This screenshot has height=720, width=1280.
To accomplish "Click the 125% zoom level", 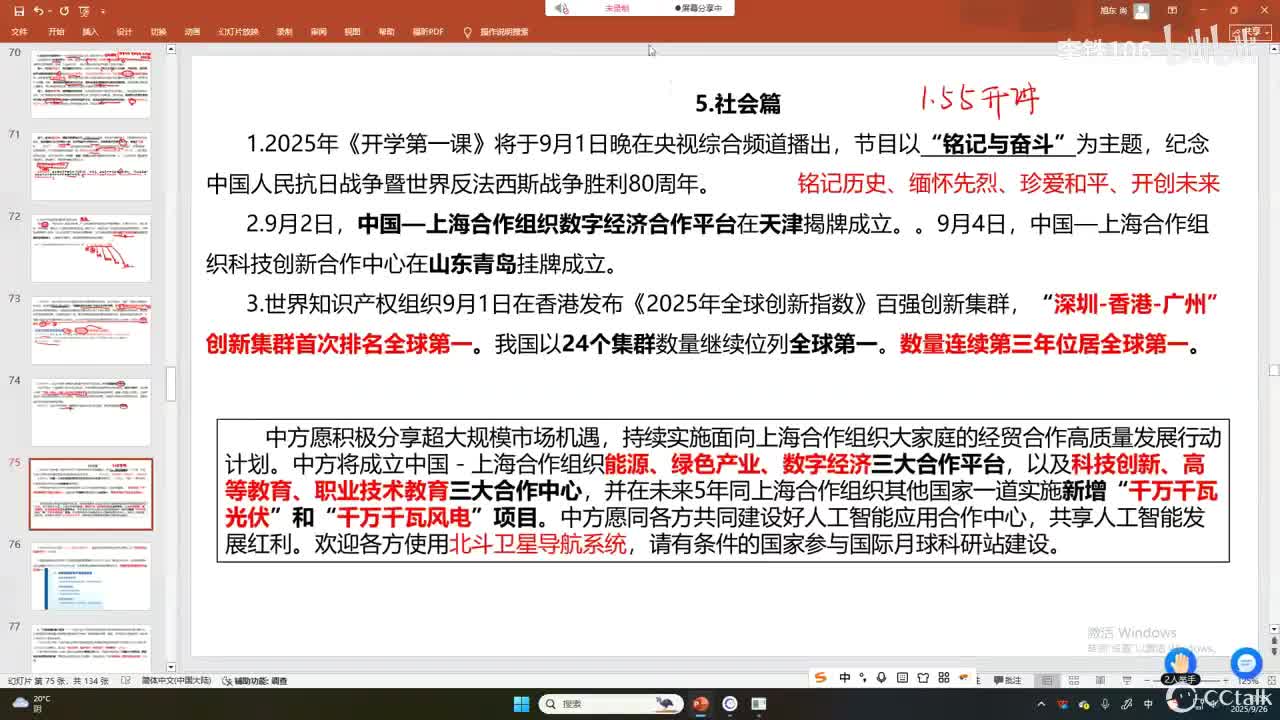I will click(x=1249, y=681).
